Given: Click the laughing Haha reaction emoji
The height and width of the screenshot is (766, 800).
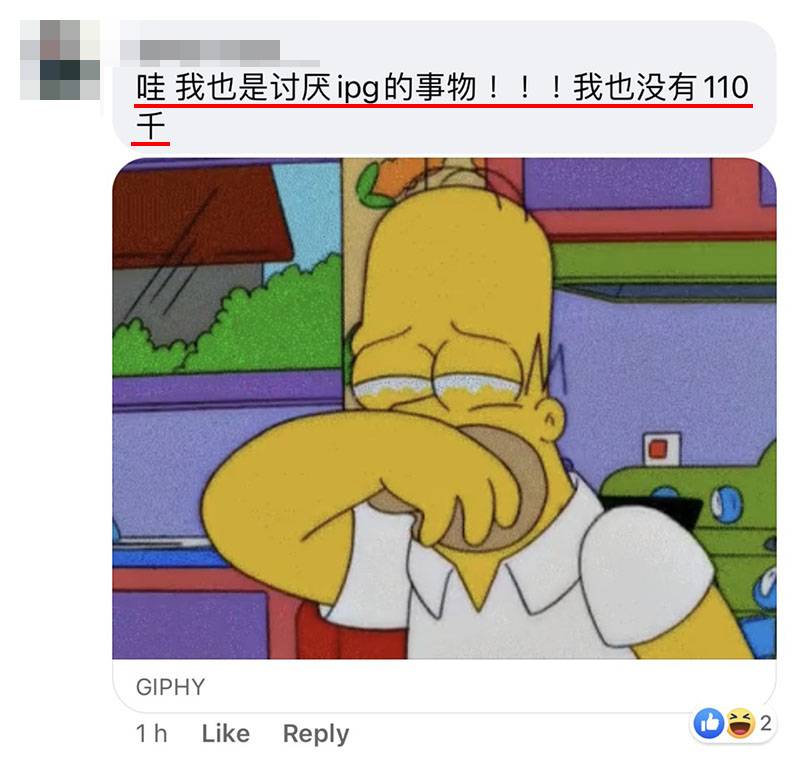Looking at the screenshot, I should click(740, 723).
